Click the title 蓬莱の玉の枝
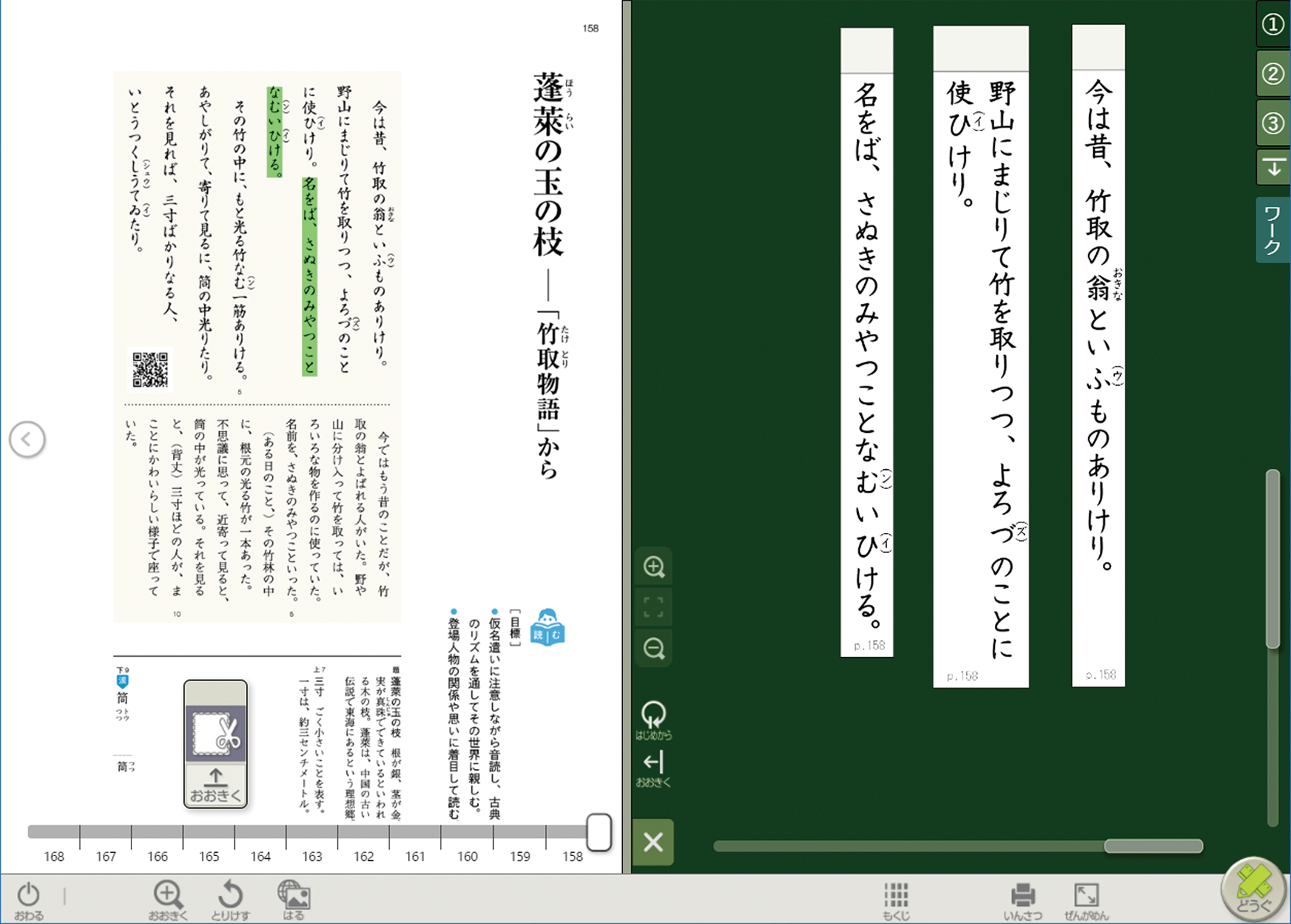Screen dimensions: 1291x924 click(x=549, y=164)
